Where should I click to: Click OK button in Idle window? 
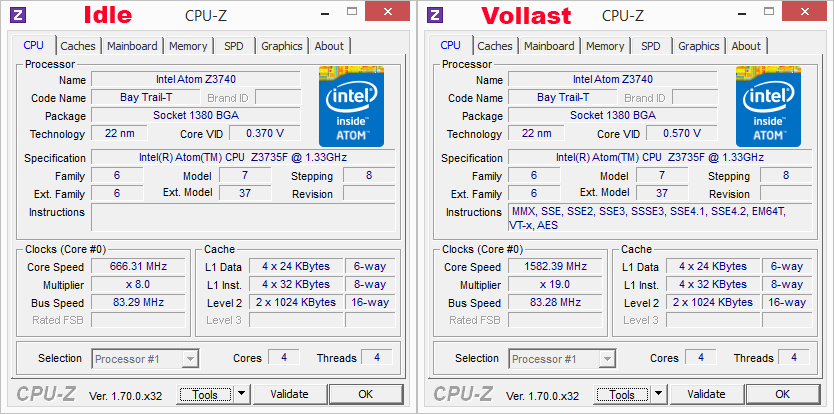click(x=366, y=394)
